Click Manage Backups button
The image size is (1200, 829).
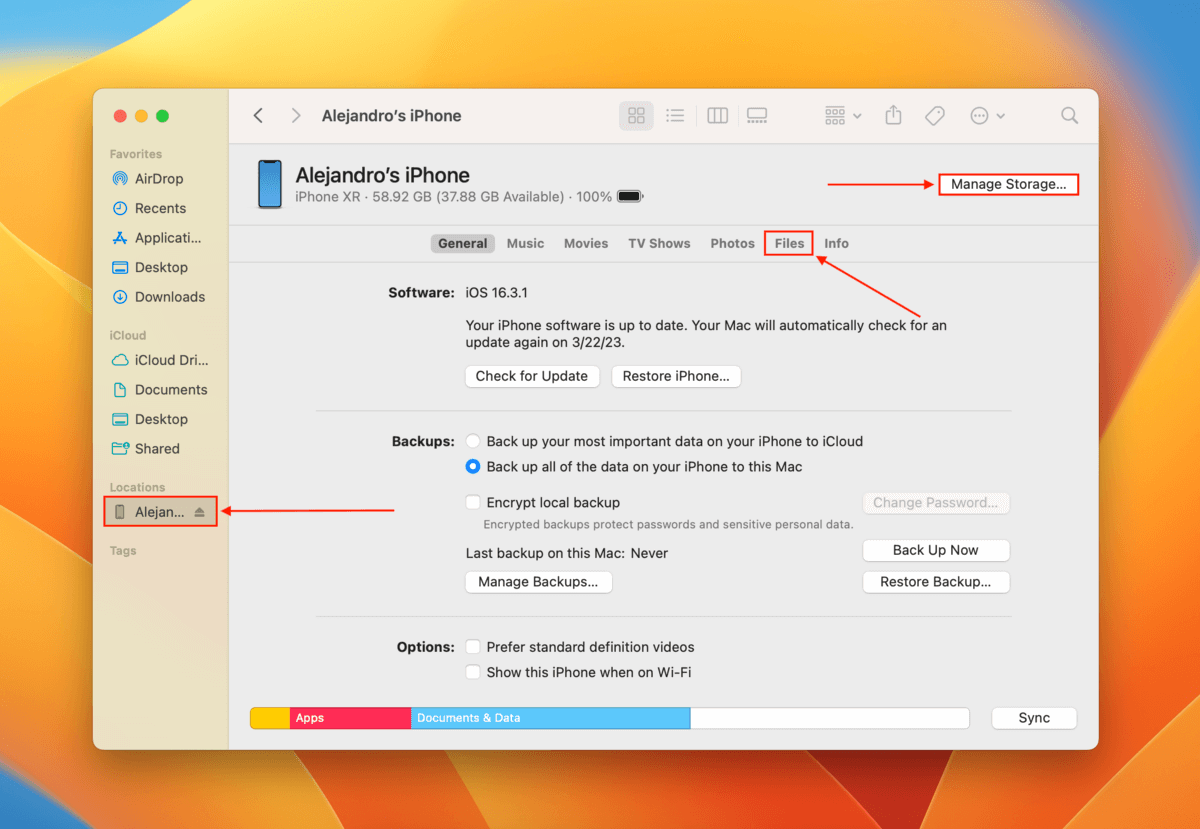(538, 582)
